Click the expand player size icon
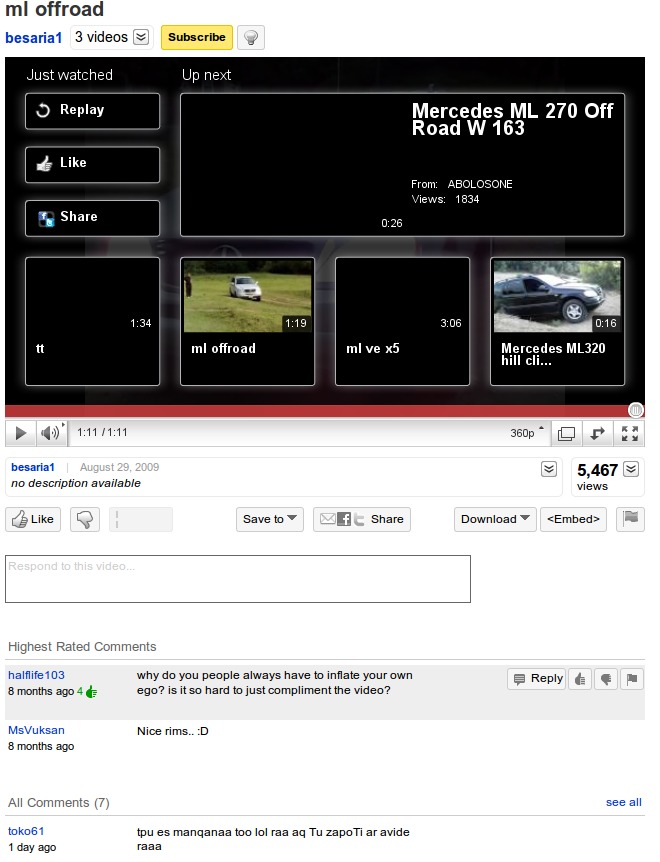 (597, 434)
